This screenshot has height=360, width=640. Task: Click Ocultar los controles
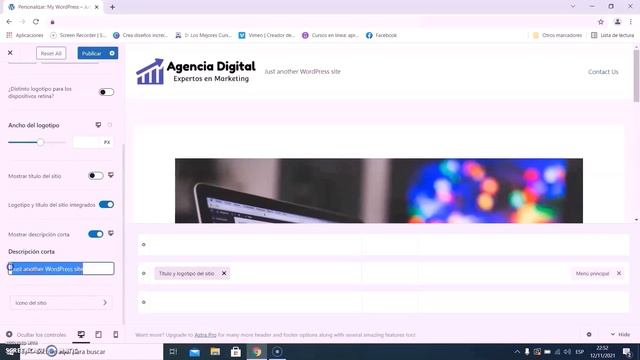[36, 335]
